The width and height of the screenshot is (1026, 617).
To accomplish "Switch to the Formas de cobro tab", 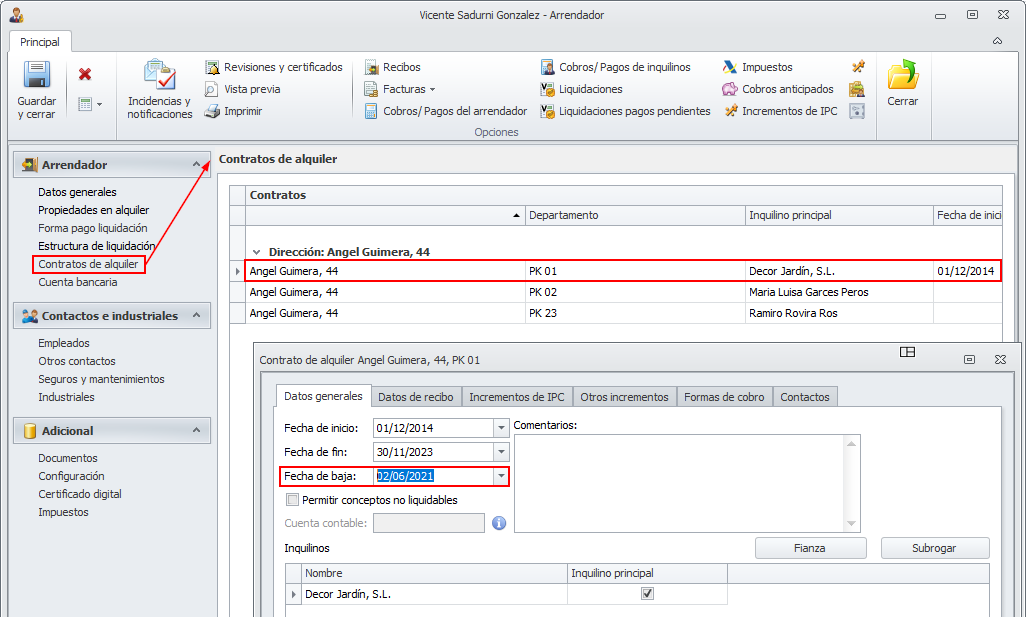I will (724, 397).
